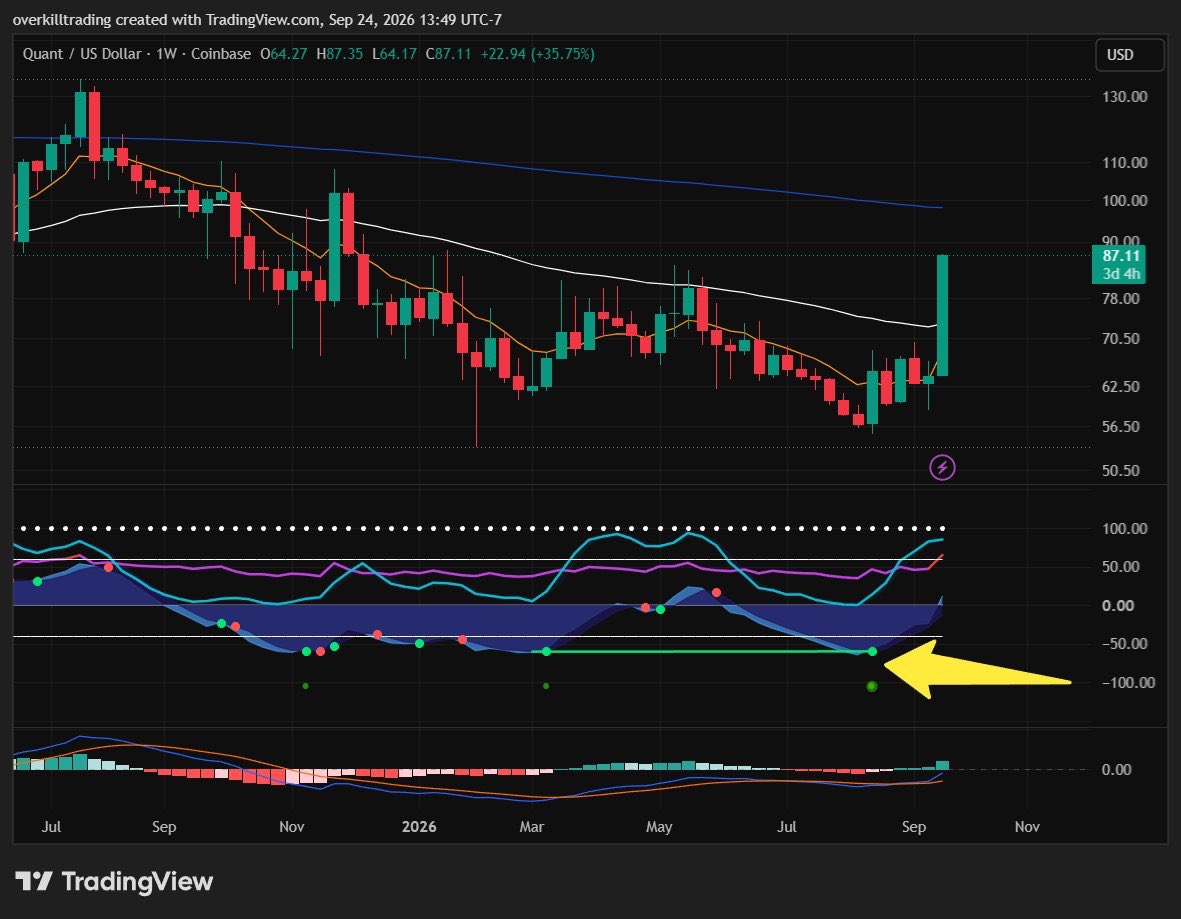1181x919 pixels.
Task: Click the Mar label on the time axis
Action: (531, 827)
